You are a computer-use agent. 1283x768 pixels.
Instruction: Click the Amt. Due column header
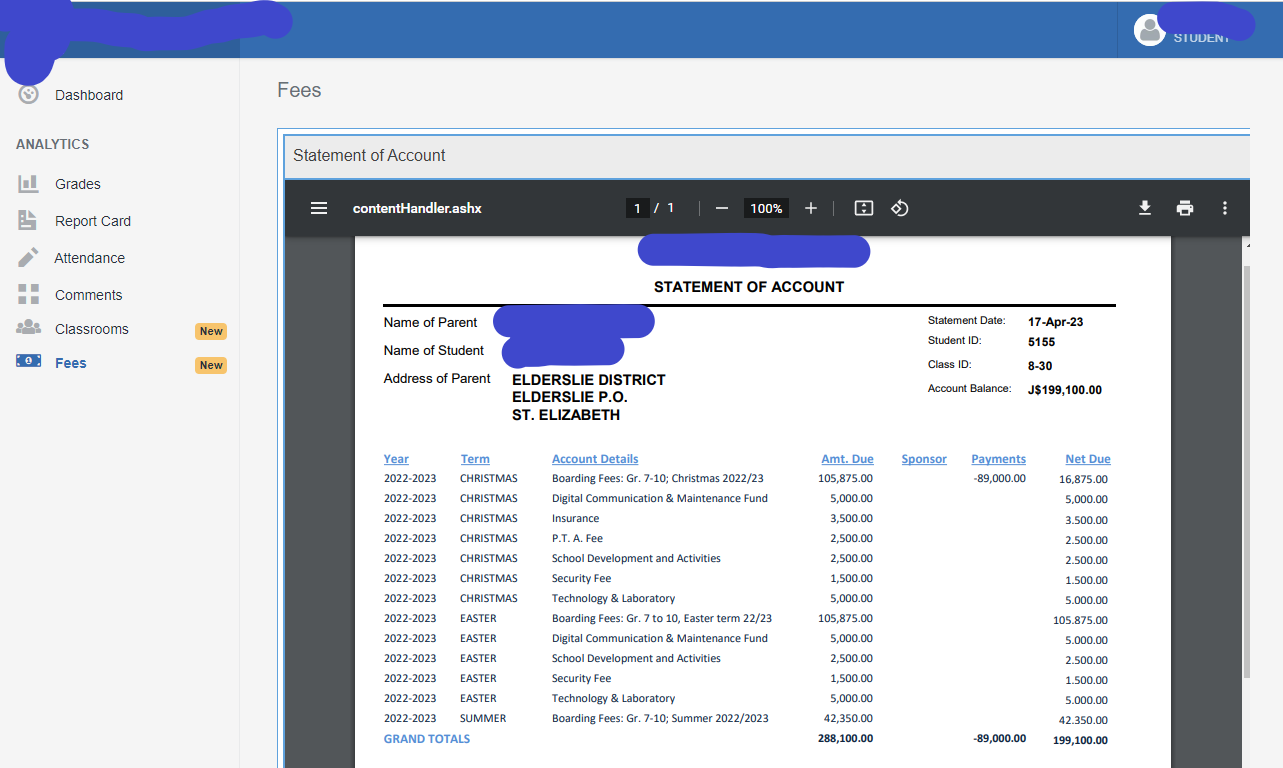tap(847, 459)
